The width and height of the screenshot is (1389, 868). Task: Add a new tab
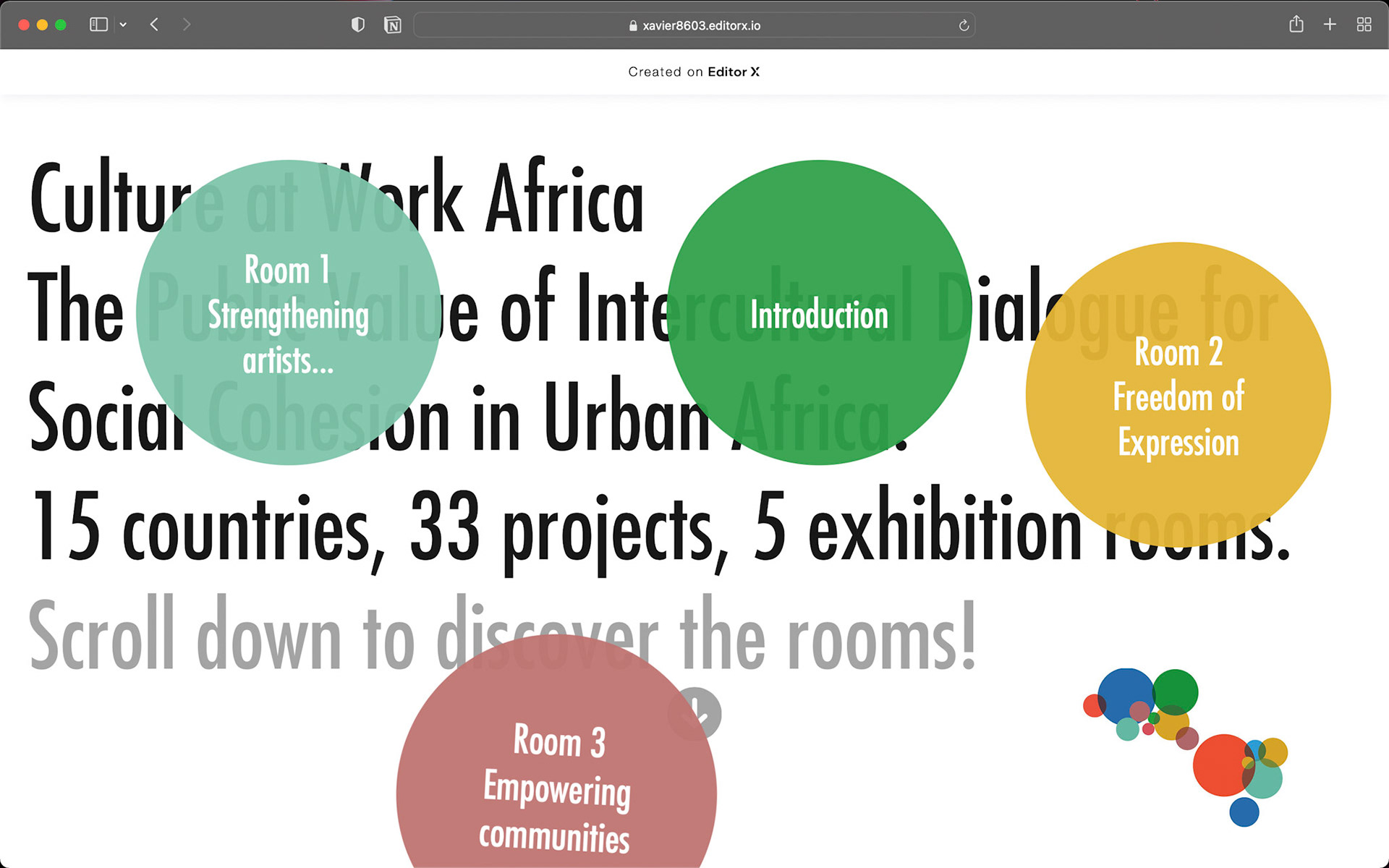pyautogui.click(x=1330, y=25)
